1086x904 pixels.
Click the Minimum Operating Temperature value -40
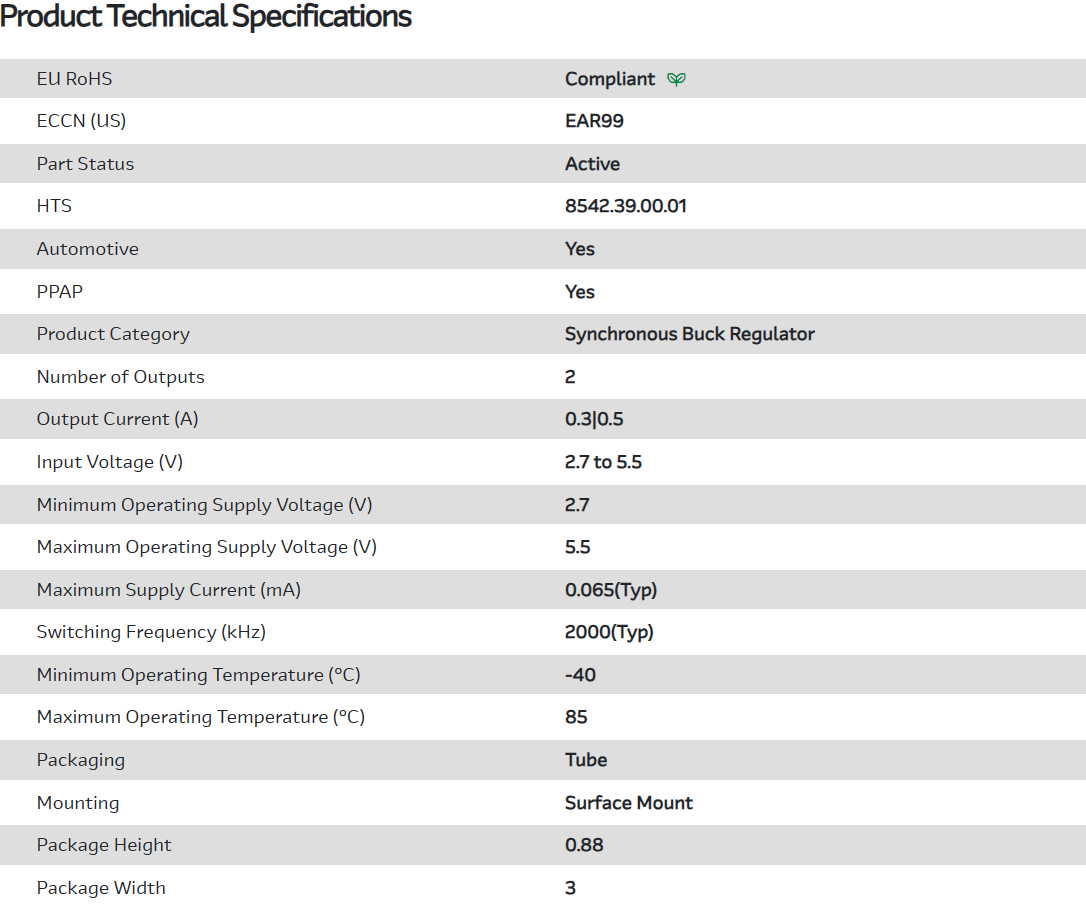coord(580,675)
